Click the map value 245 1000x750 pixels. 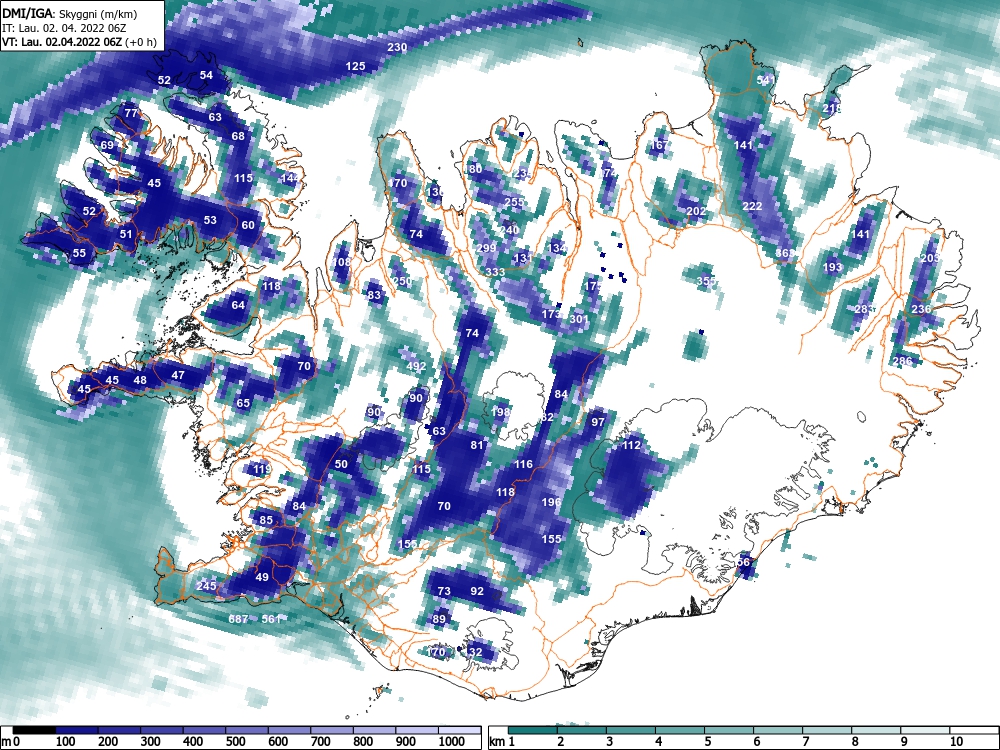206,586
